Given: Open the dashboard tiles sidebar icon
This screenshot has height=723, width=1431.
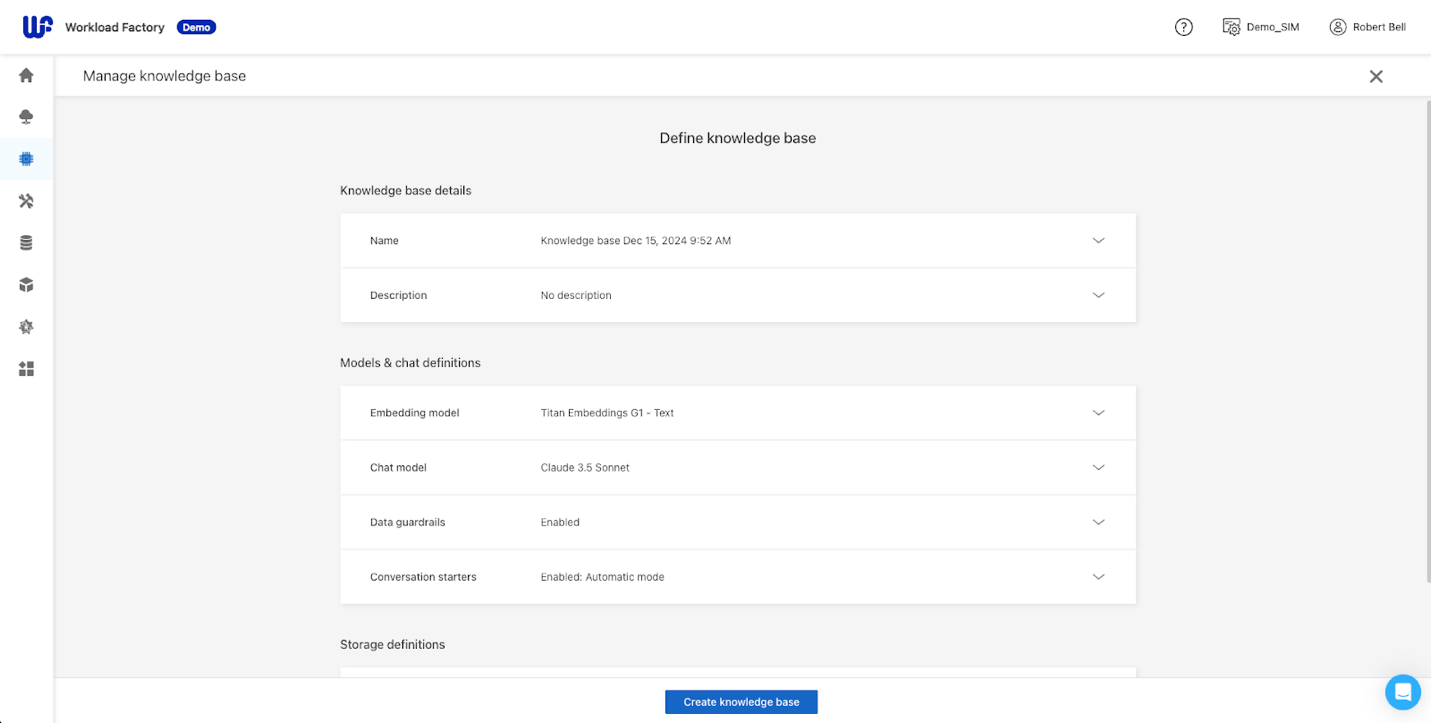Looking at the screenshot, I should tap(26, 369).
